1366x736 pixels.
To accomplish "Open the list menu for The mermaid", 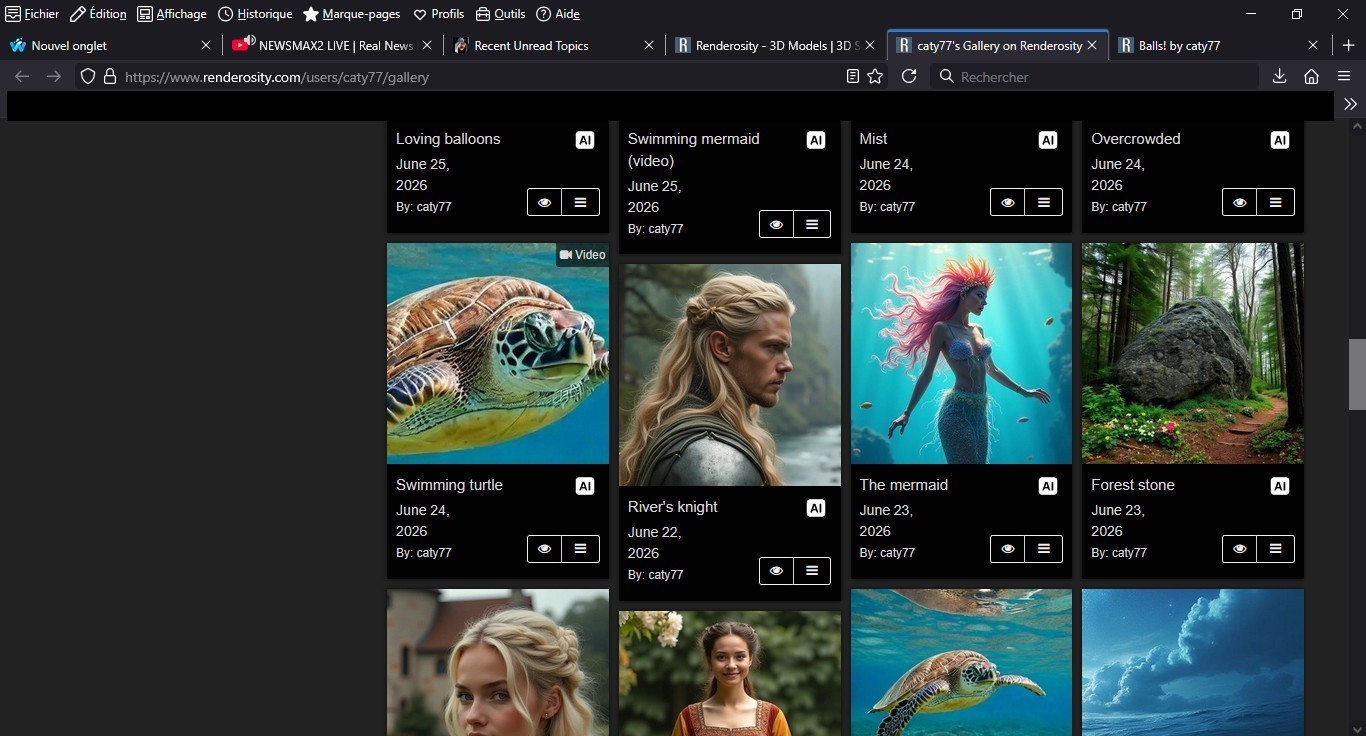I will [x=1044, y=548].
